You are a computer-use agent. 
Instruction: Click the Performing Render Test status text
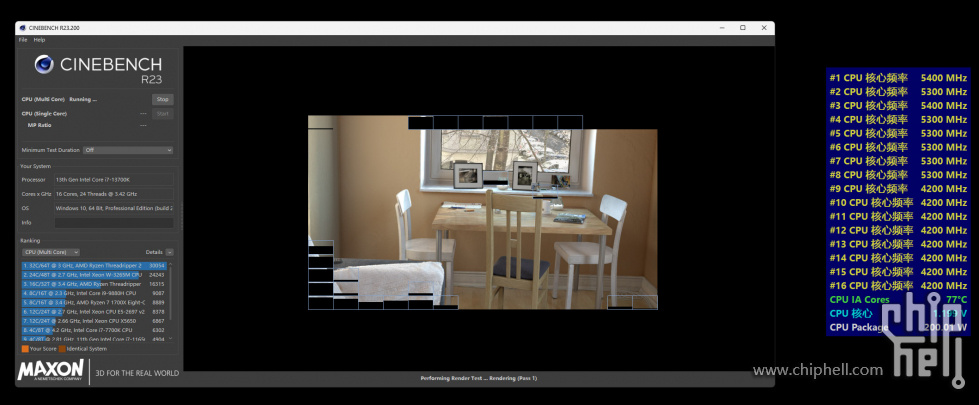479,378
